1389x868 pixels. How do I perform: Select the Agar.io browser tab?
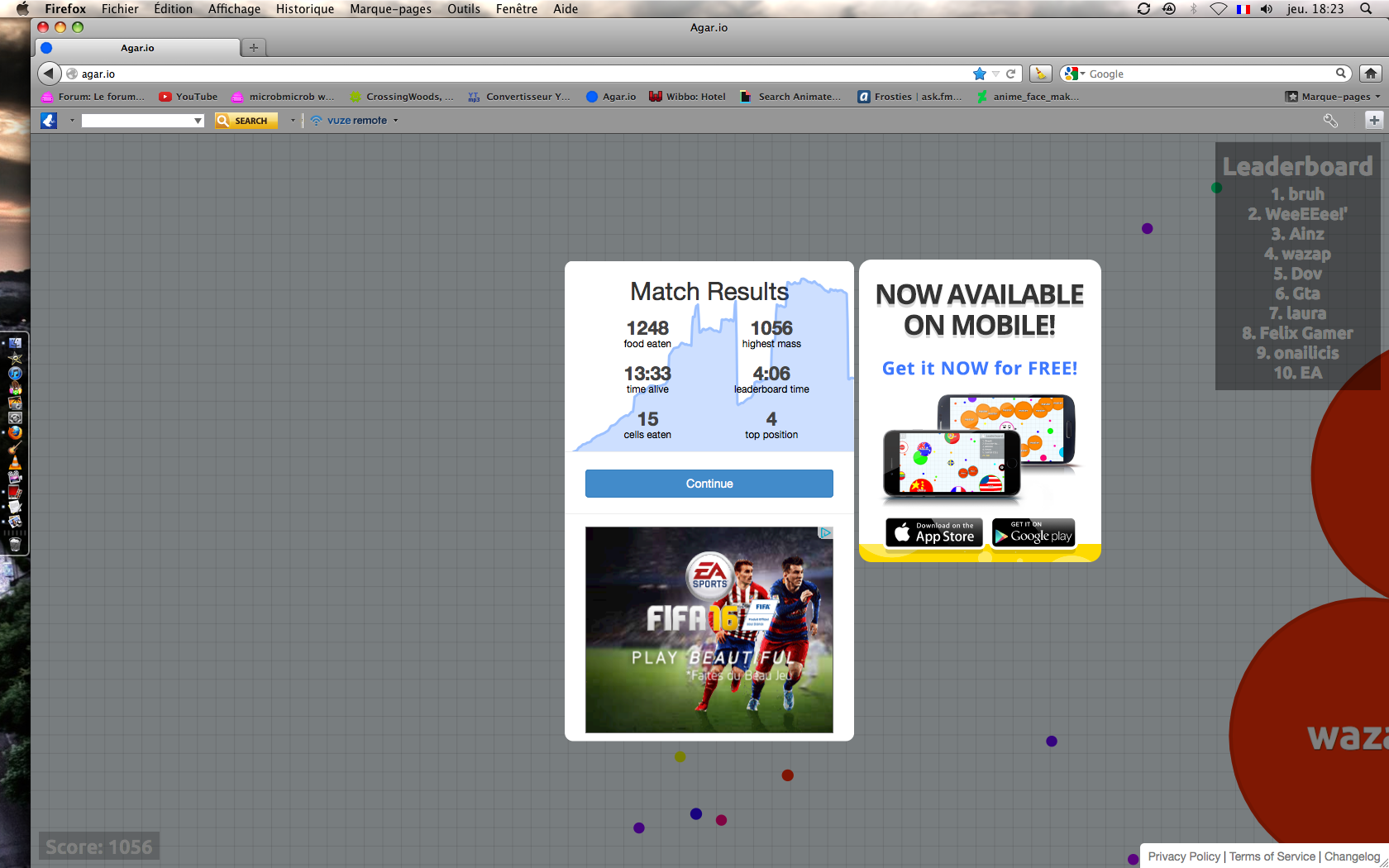pos(137,48)
